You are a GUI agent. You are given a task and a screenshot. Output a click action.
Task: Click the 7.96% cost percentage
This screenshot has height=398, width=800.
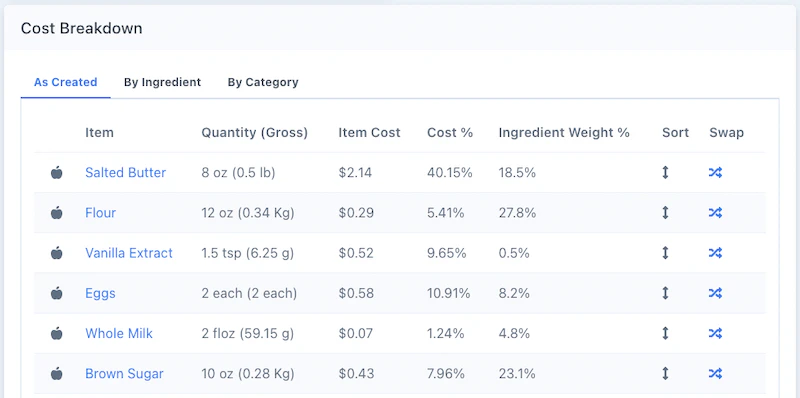[446, 374]
